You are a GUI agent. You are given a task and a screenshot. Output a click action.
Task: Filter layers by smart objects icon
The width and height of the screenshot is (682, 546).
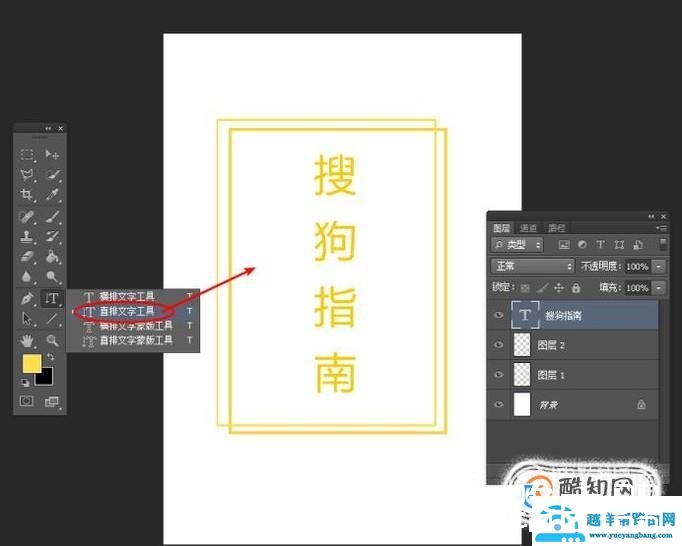point(638,245)
